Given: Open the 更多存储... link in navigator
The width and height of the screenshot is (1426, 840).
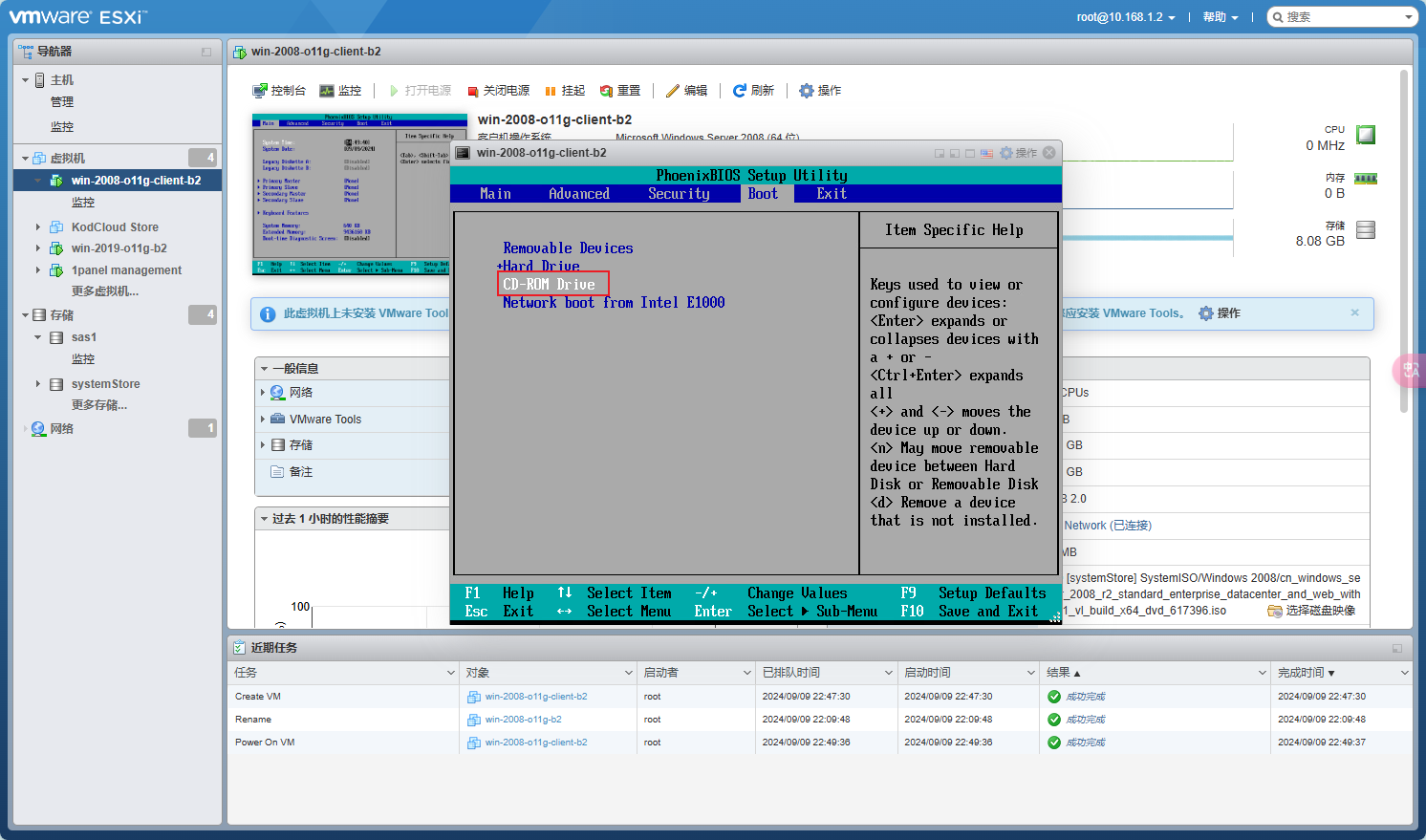Looking at the screenshot, I should [99, 405].
